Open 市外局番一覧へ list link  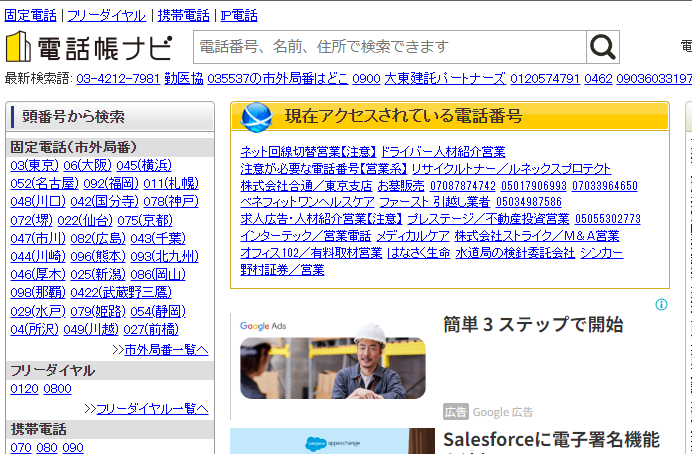166,350
